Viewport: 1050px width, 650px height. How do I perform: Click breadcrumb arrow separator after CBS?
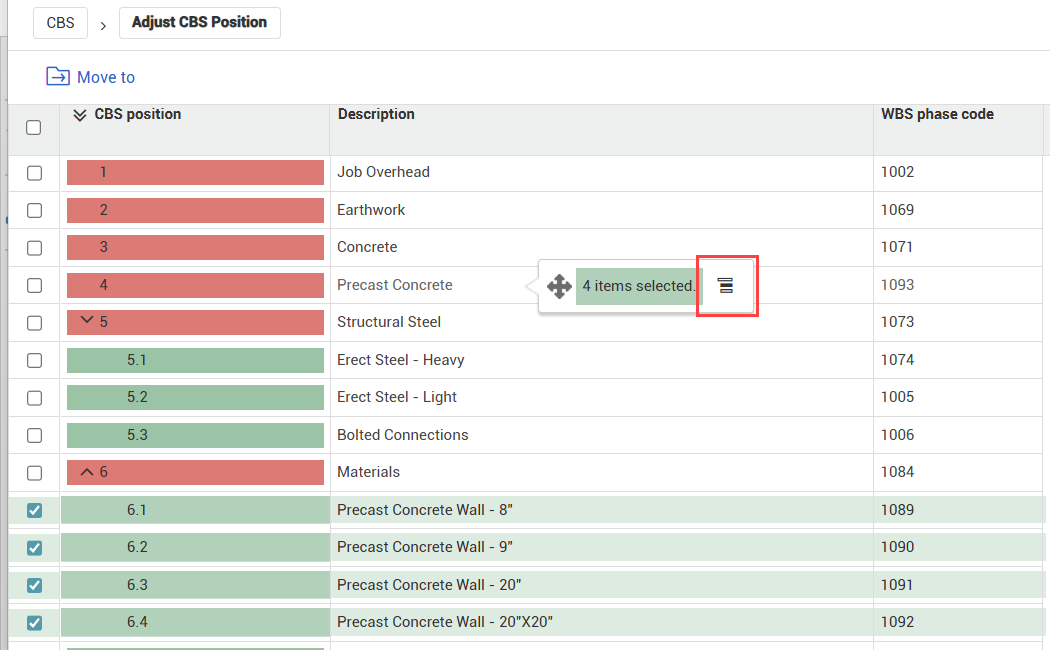(103, 24)
